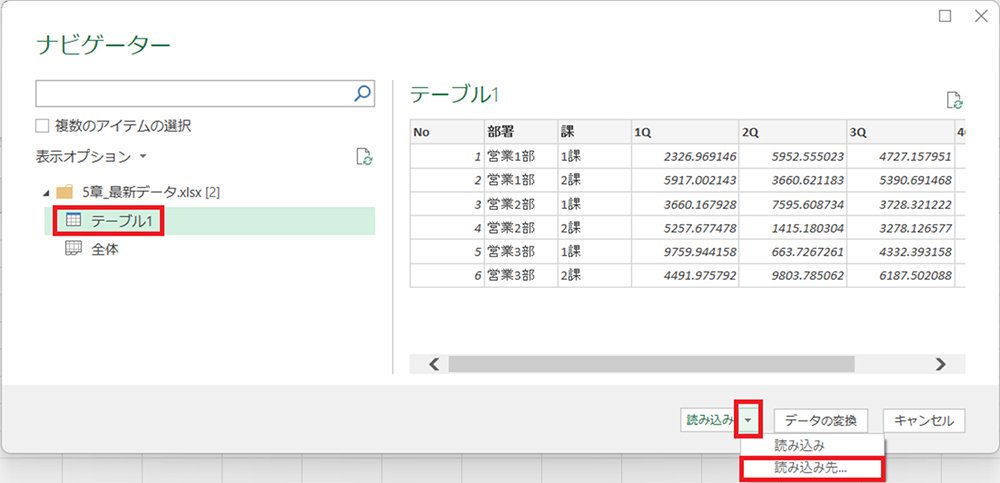Click cell value 9759.944158
The height and width of the screenshot is (483, 1000).
pos(700,252)
